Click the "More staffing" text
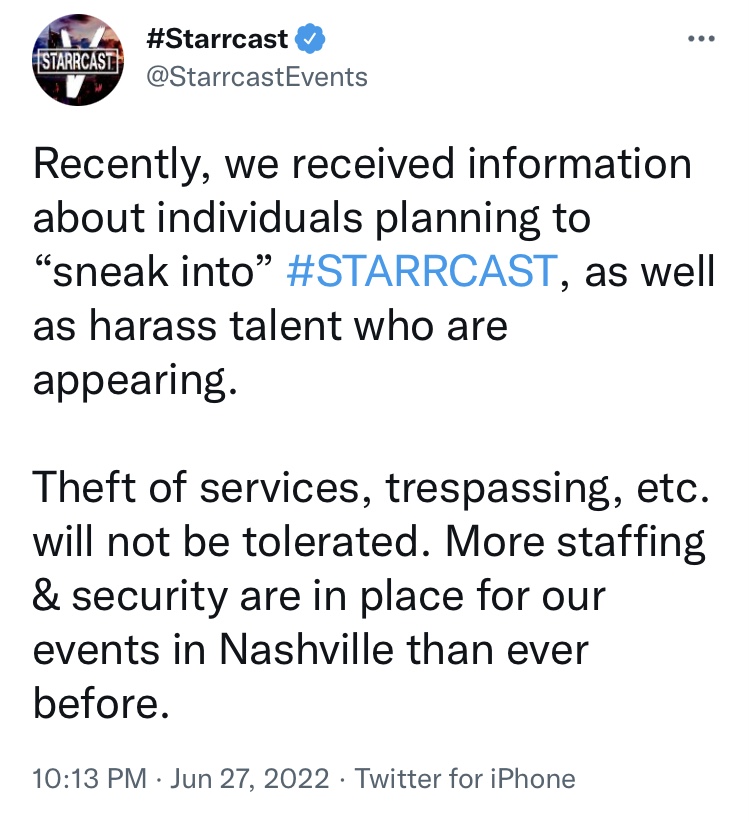This screenshot has height=822, width=750. pyautogui.click(x=576, y=542)
